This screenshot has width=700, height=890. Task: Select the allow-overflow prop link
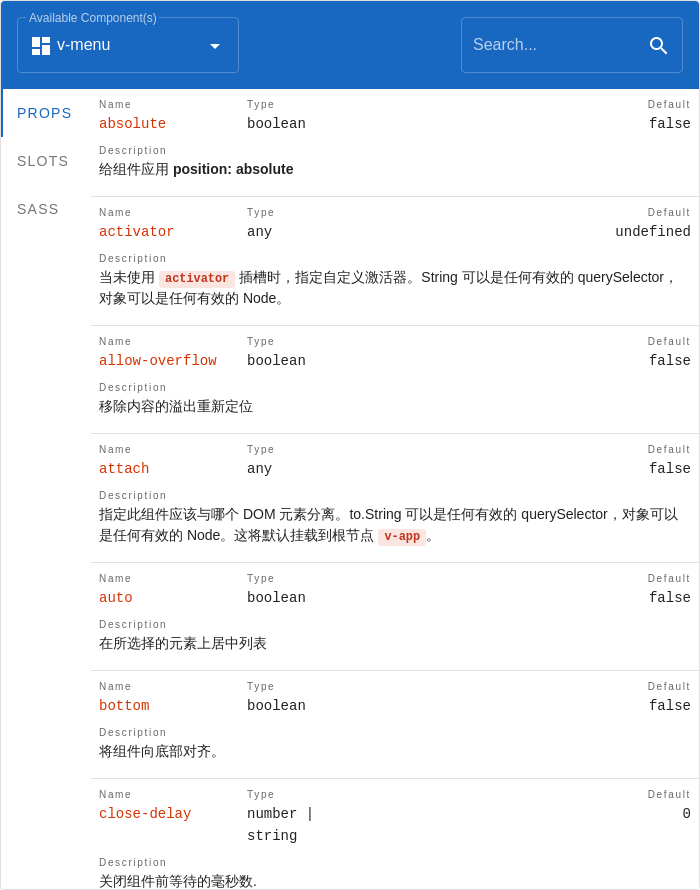click(158, 360)
